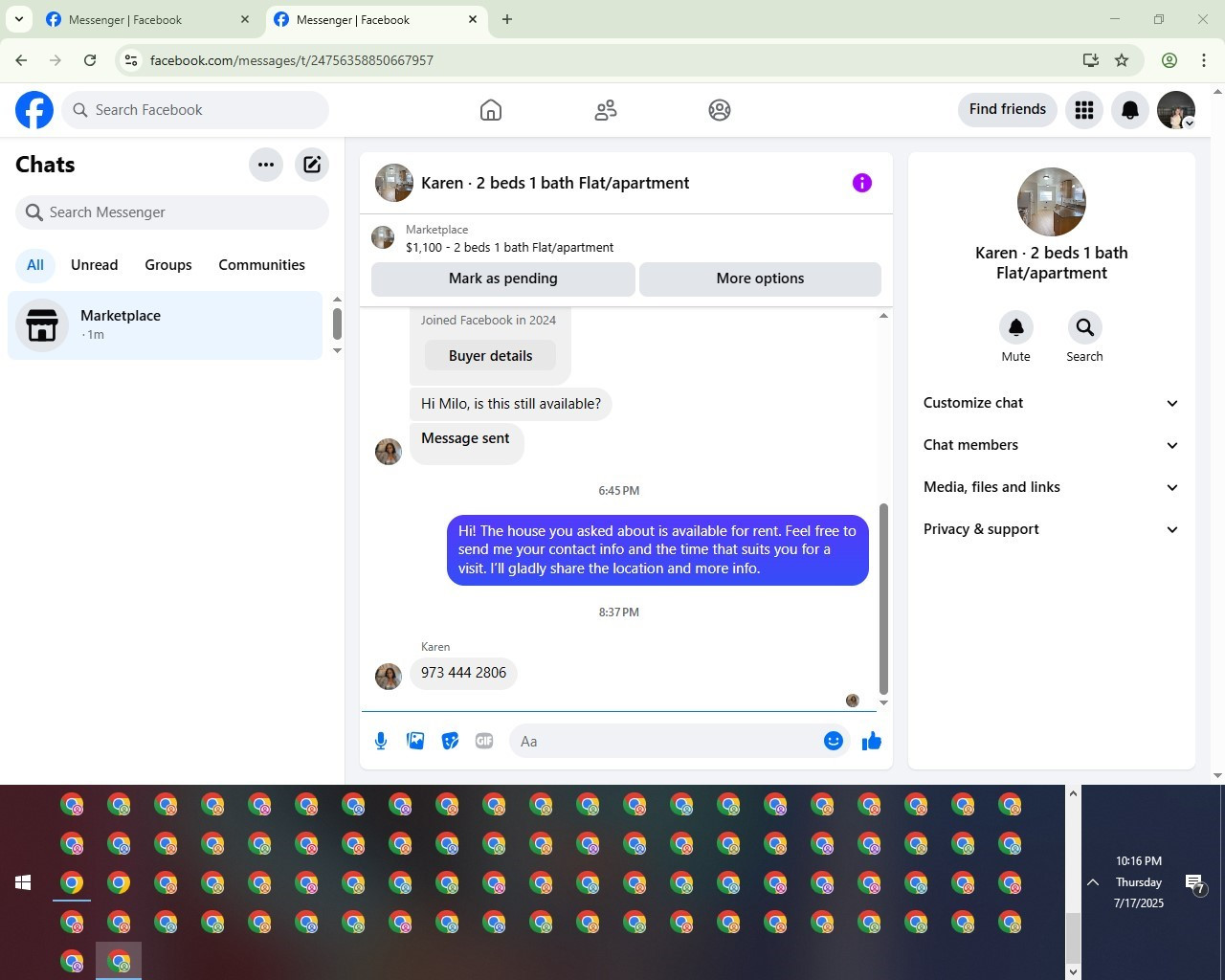This screenshot has height=980, width=1225.
Task: Click Find friends button
Action: pos(1008,109)
